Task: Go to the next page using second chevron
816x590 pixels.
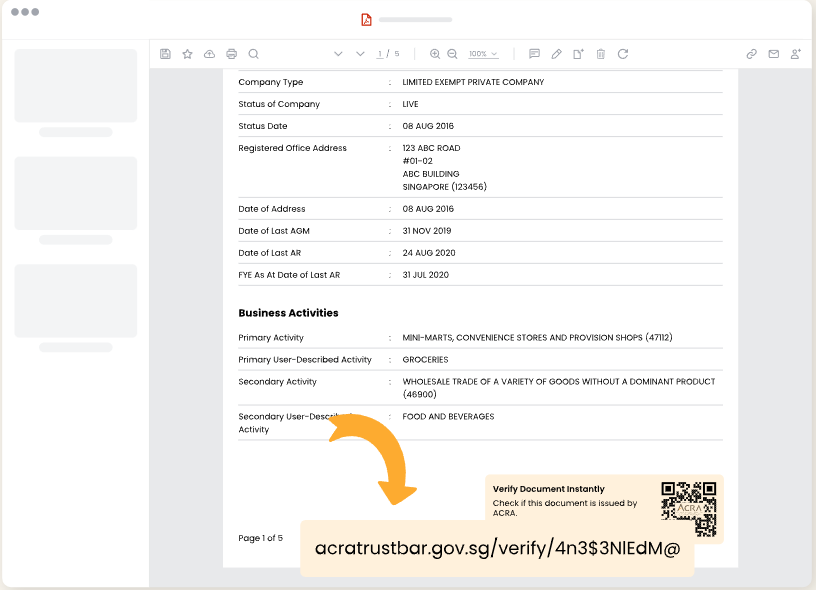Action: (x=360, y=54)
